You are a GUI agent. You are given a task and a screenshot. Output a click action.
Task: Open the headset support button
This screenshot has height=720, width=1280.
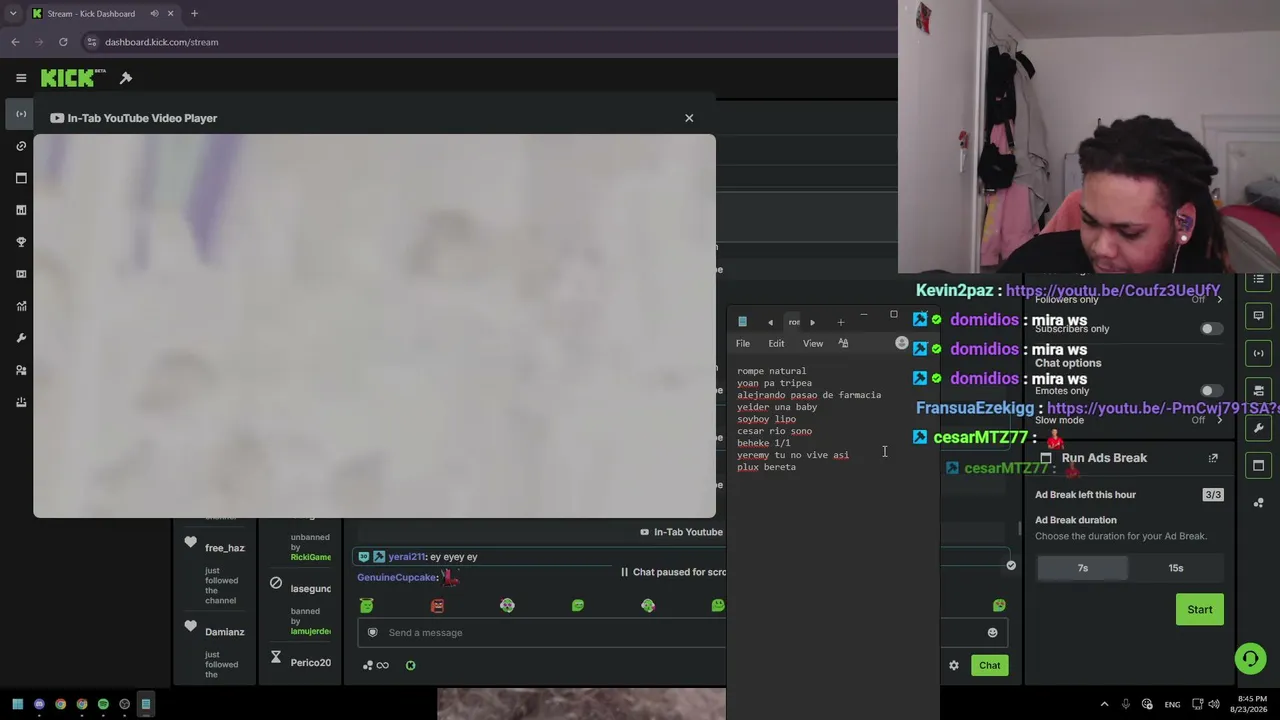tap(1250, 658)
